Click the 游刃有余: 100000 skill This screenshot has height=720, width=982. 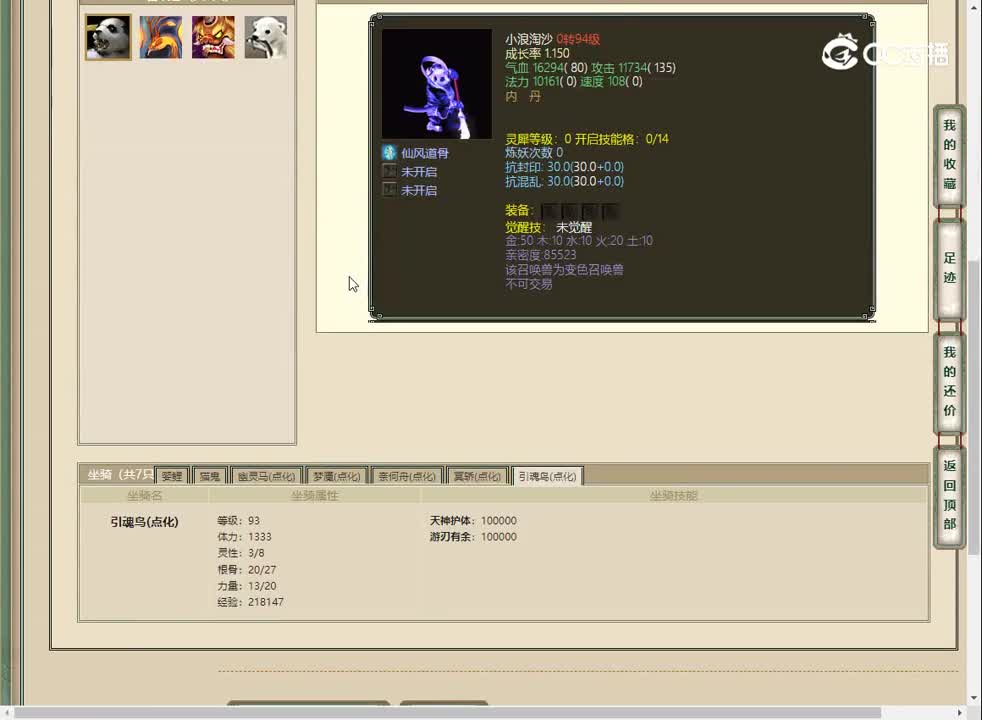(x=473, y=537)
